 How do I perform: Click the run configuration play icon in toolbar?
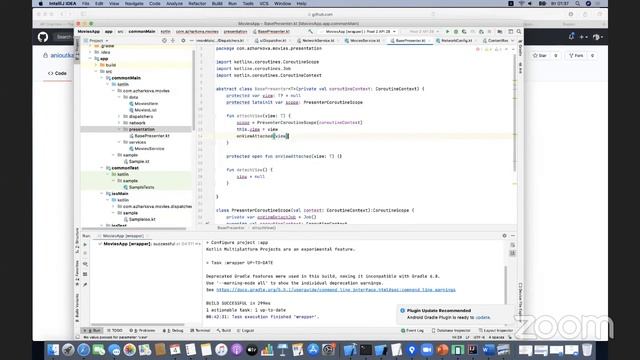[447, 31]
